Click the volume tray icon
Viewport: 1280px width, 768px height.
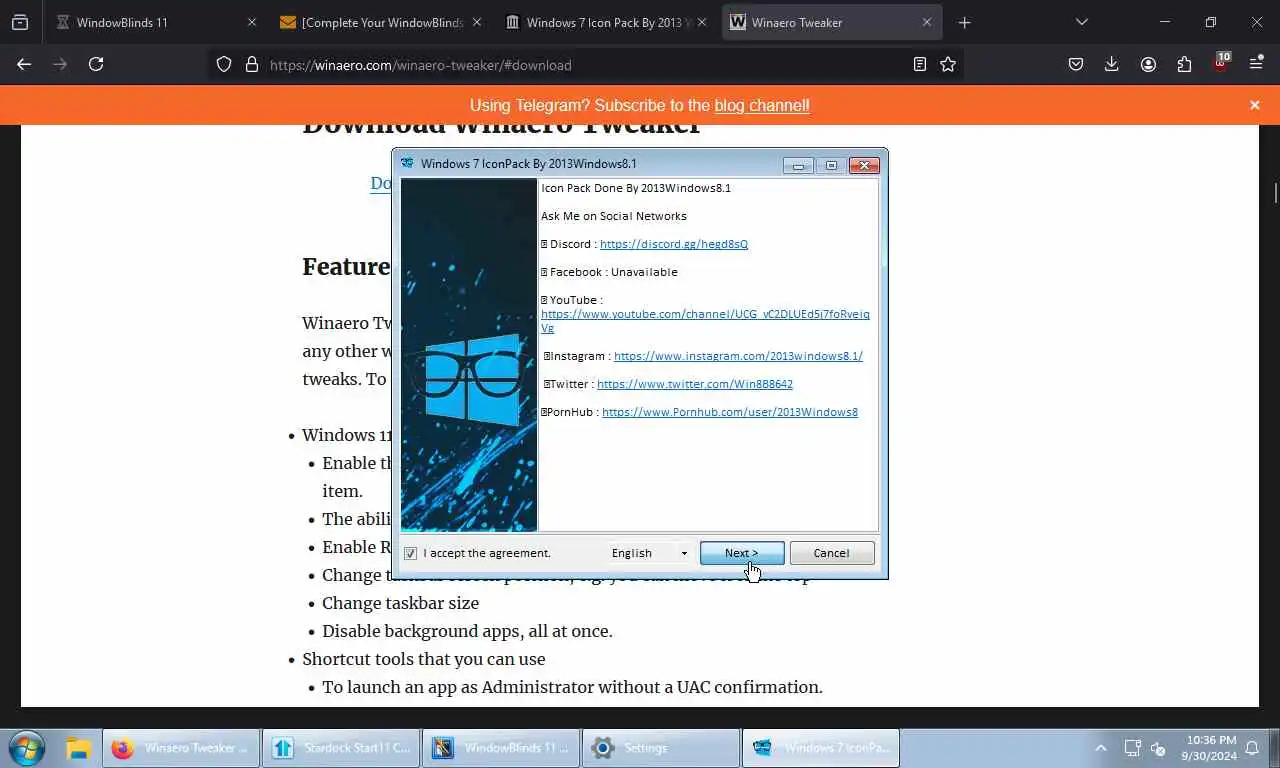point(1159,748)
